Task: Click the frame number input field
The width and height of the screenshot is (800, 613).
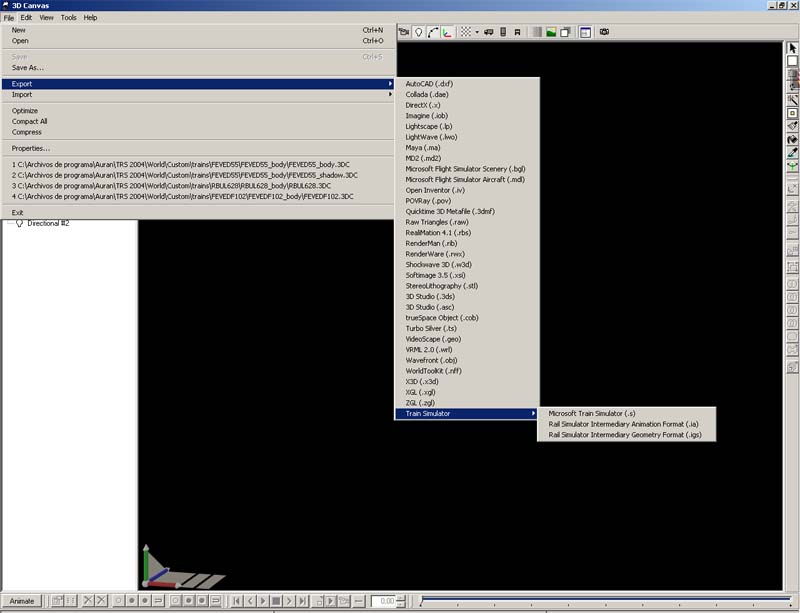Action: click(x=384, y=601)
